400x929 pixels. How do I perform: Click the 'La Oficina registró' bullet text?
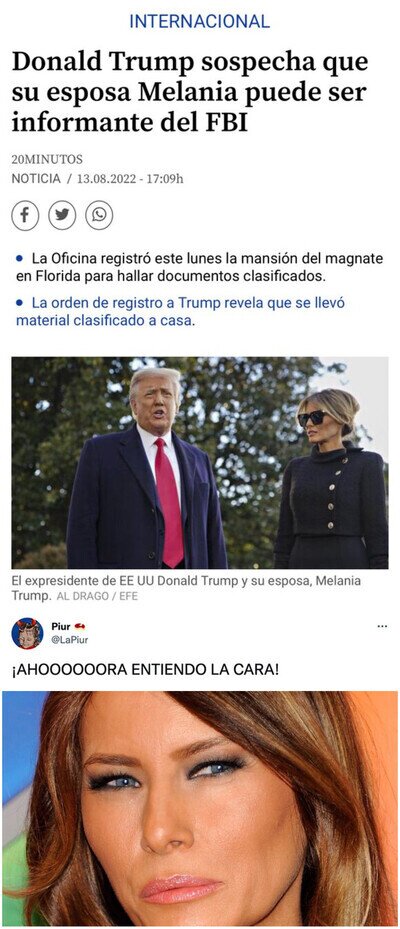[200, 267]
